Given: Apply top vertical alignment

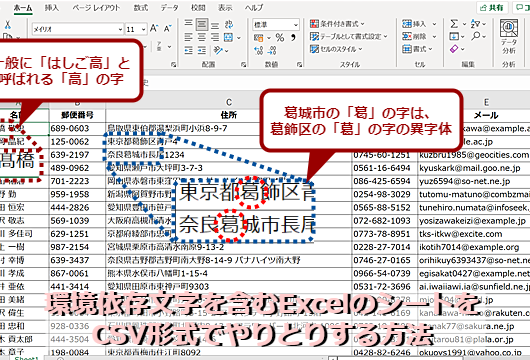Looking at the screenshot, I should (x=189, y=24).
